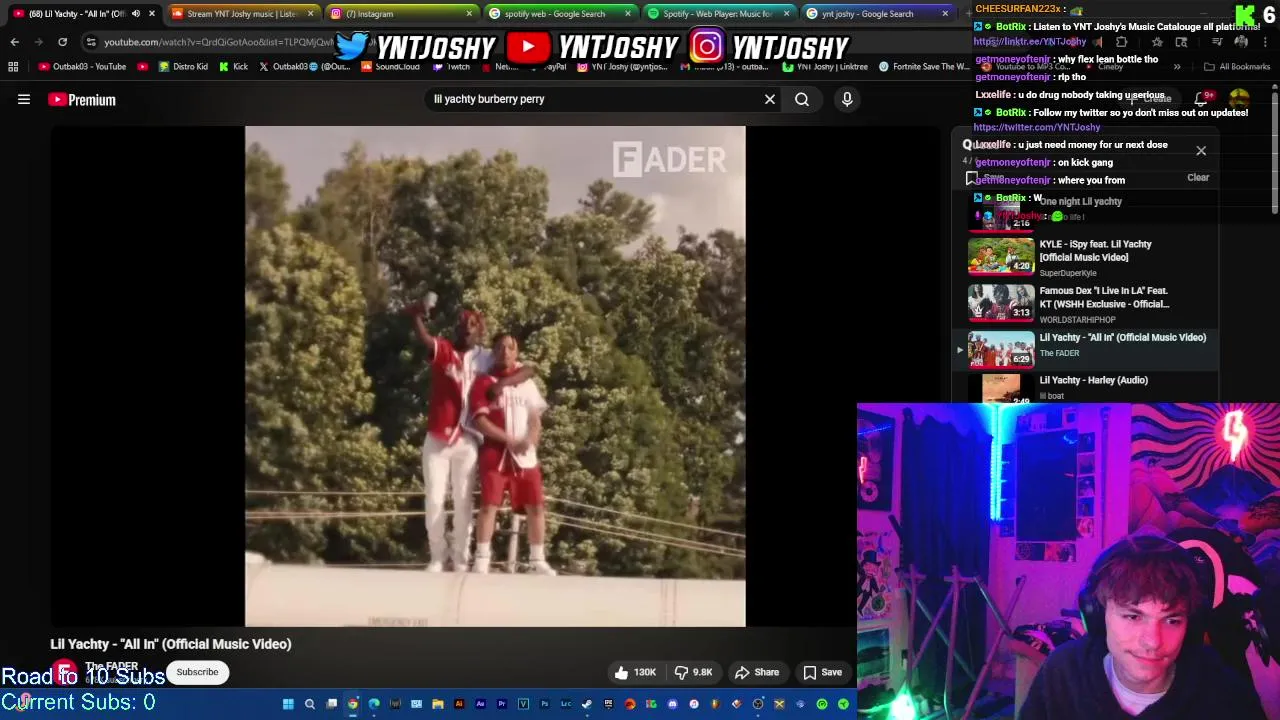Go to YouTube Premium home logo
This screenshot has height=720, width=1280.
coord(82,99)
